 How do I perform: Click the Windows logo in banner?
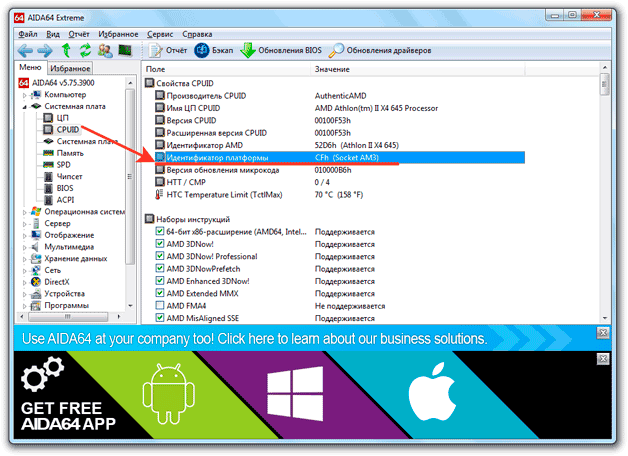click(x=295, y=394)
